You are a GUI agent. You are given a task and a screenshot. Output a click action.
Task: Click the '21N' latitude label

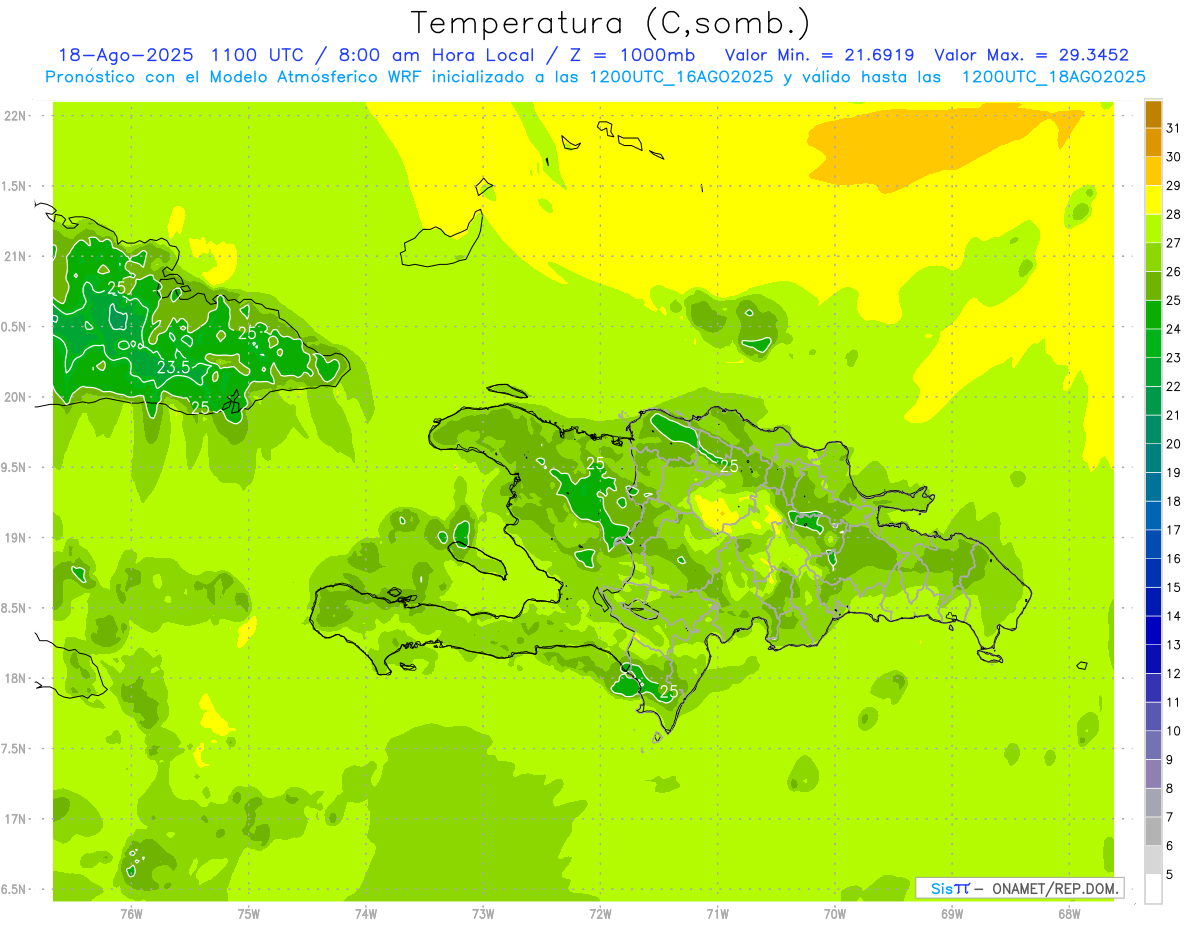(17, 256)
